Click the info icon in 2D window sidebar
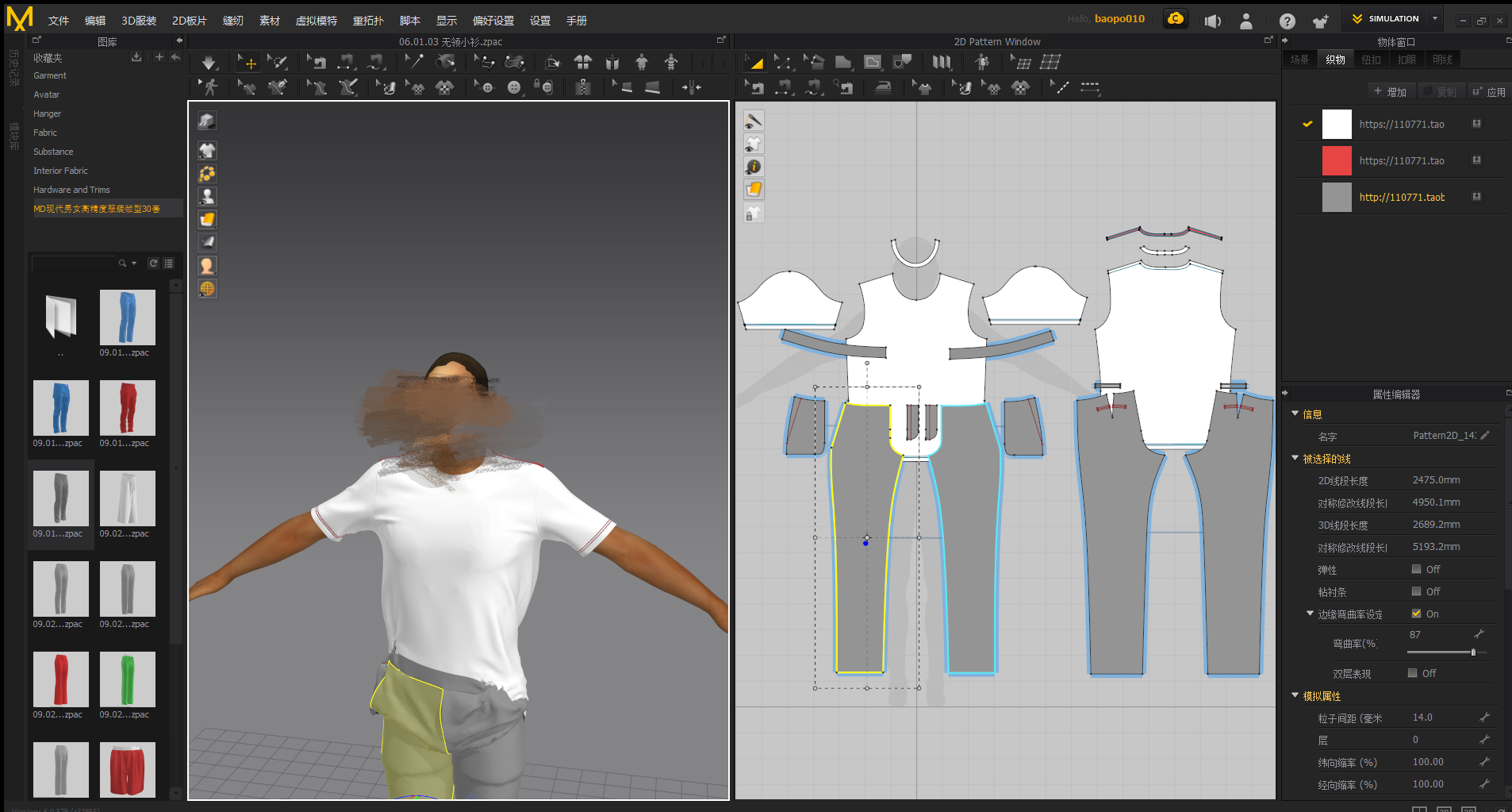Screen dimensions: 1512x812 click(754, 167)
